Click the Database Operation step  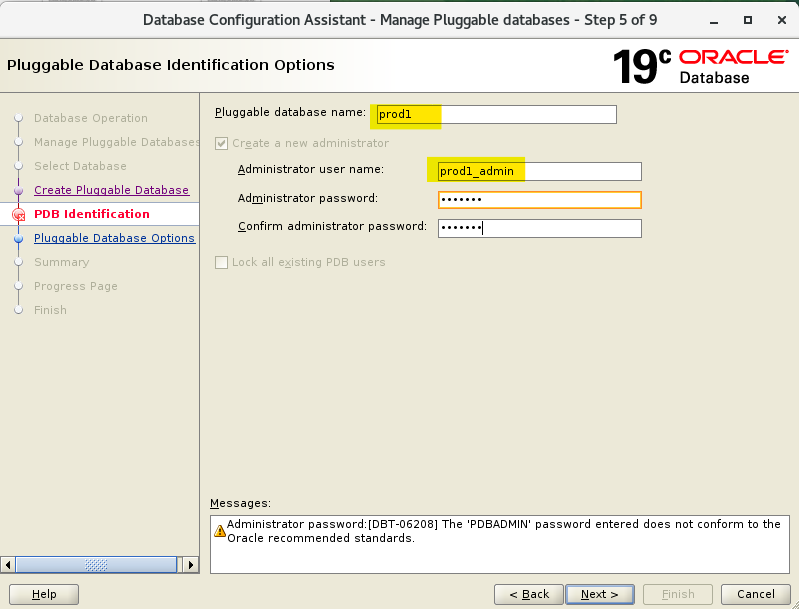(91, 118)
